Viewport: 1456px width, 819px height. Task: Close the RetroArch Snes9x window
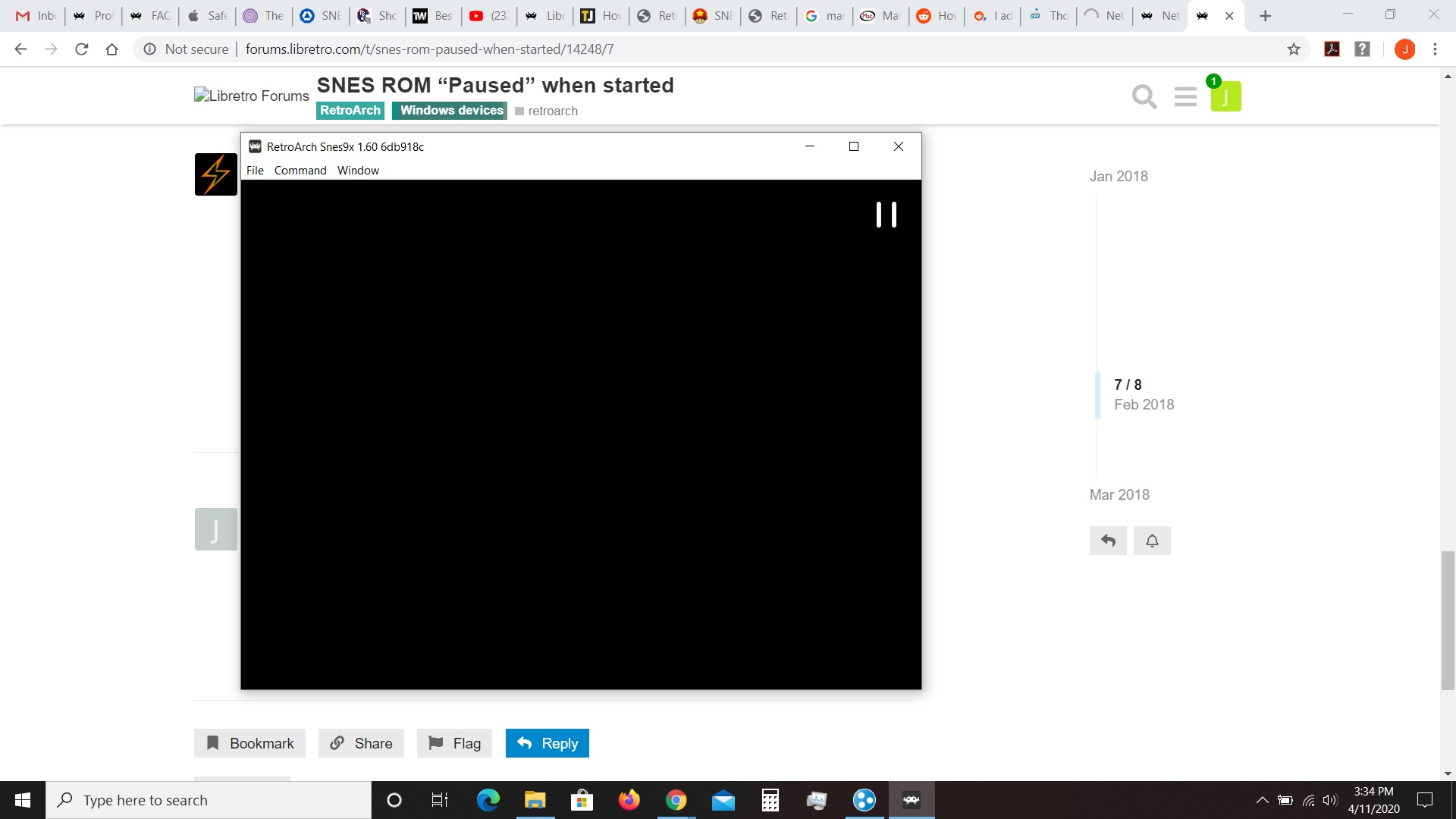[899, 146]
